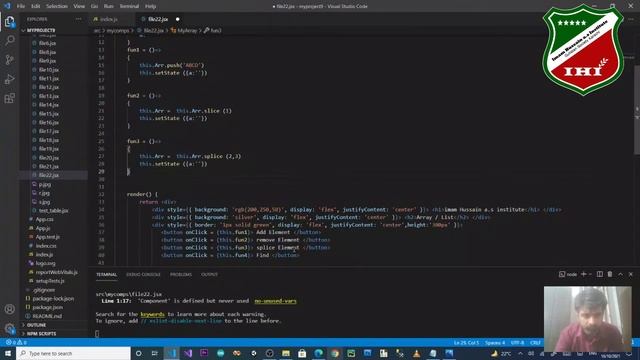This screenshot has height=360, width=640.
Task: Switch to the OUTPUT panel tab
Action: pyautogui.click(x=209, y=274)
